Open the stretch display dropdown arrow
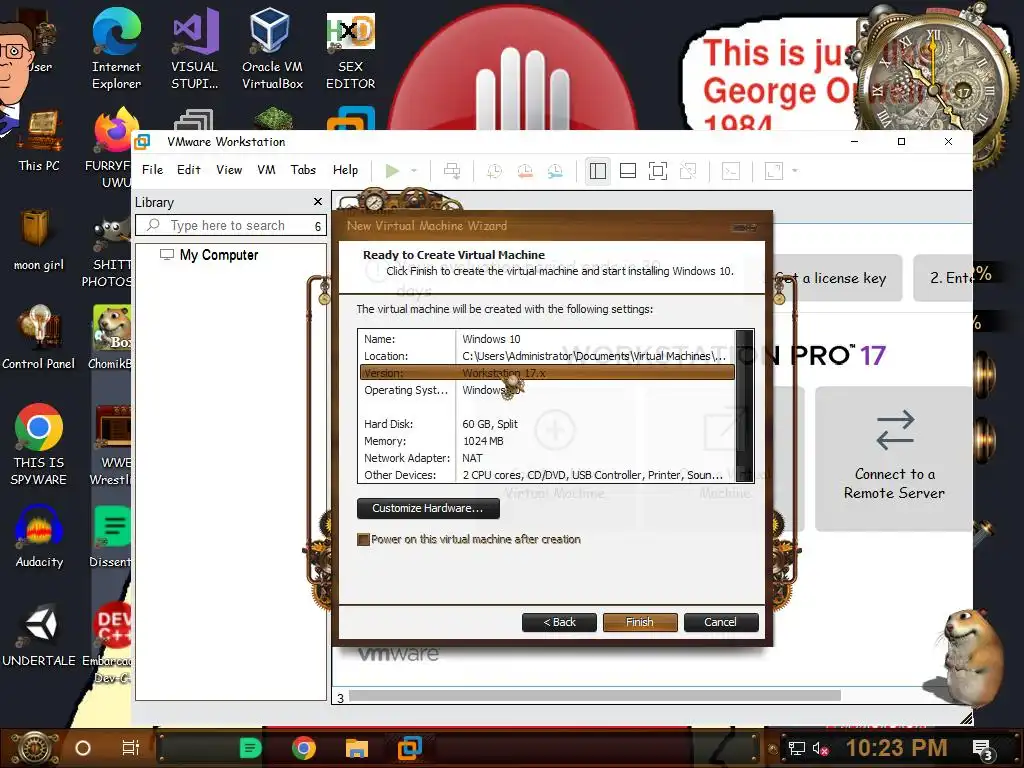 coord(795,171)
